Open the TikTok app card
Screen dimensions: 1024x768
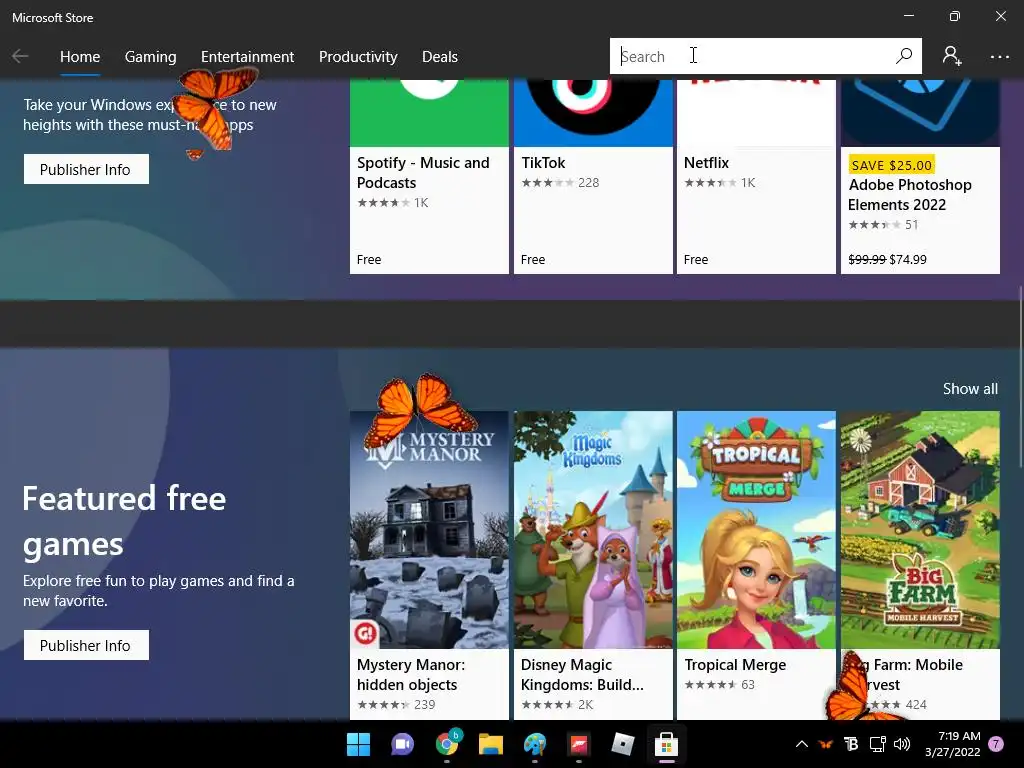point(593,176)
